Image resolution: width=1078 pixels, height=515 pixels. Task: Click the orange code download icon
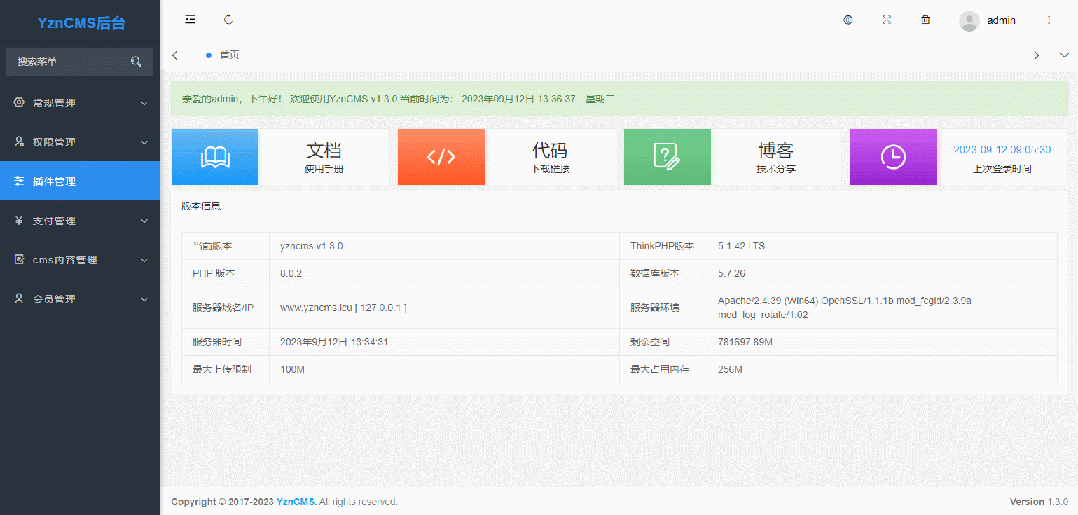tap(441, 157)
